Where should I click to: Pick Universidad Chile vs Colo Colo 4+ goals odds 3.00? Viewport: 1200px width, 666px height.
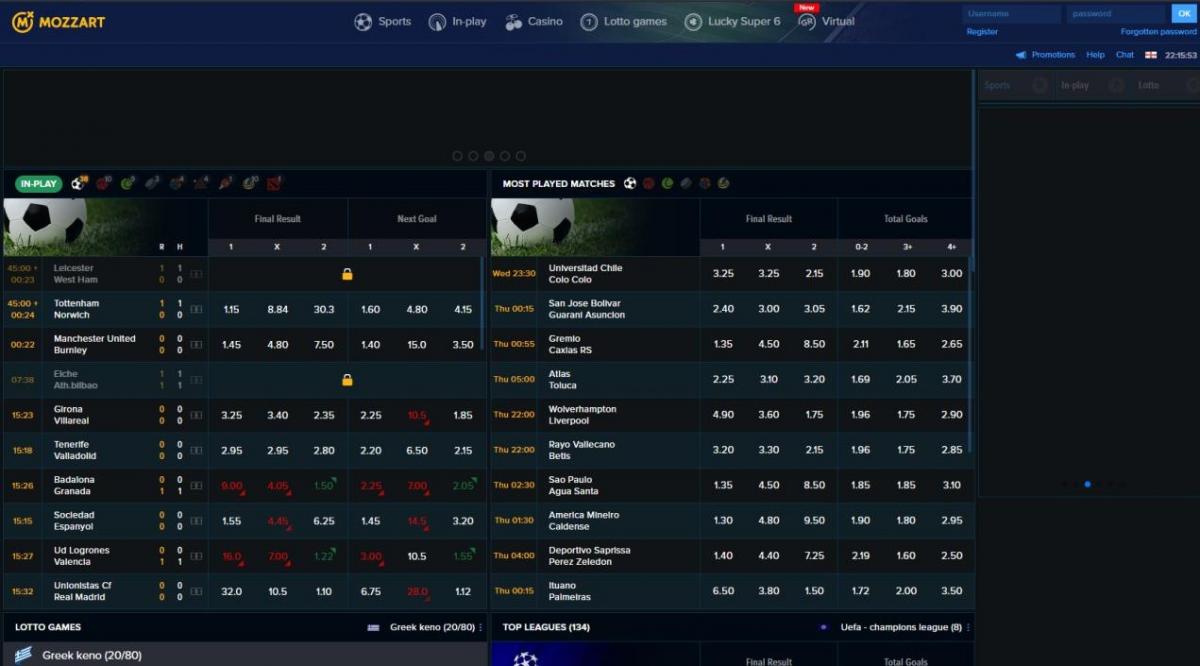coord(952,274)
